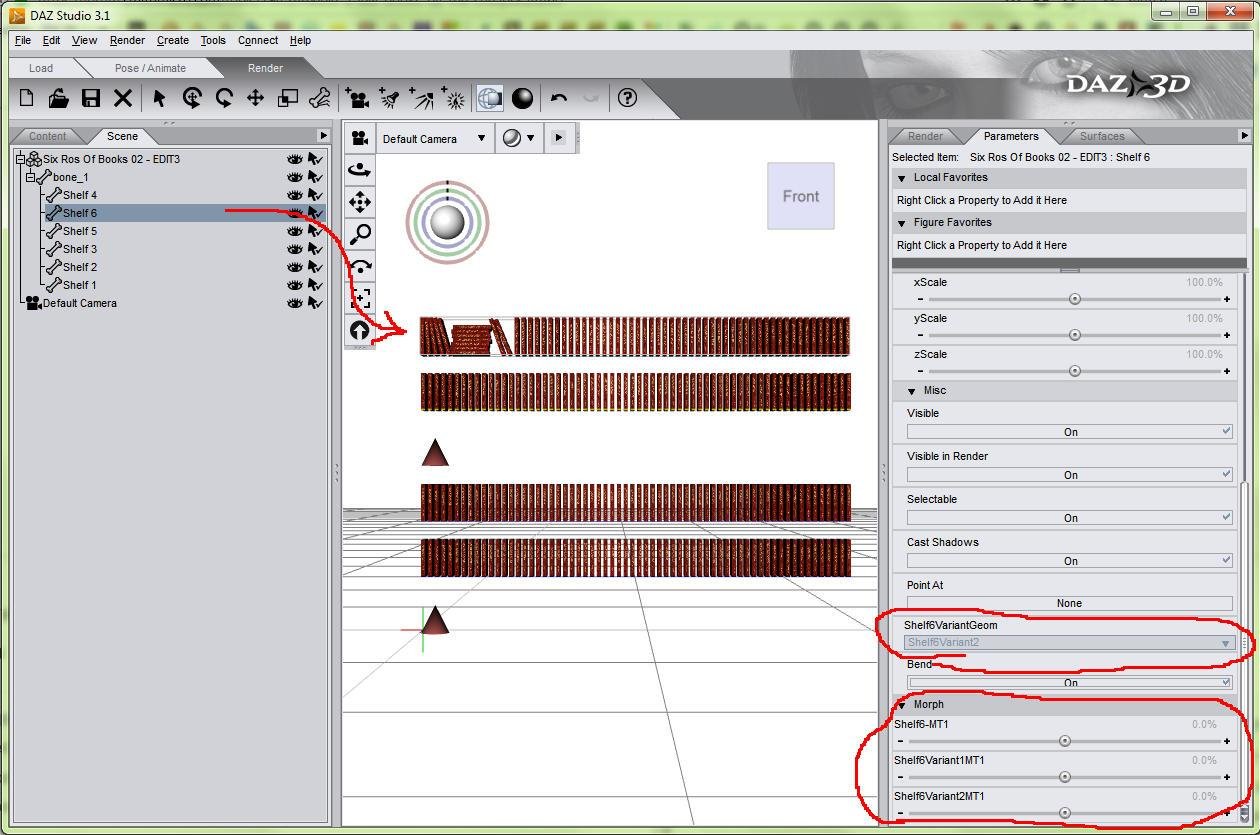Open the File menu

pyautogui.click(x=23, y=40)
